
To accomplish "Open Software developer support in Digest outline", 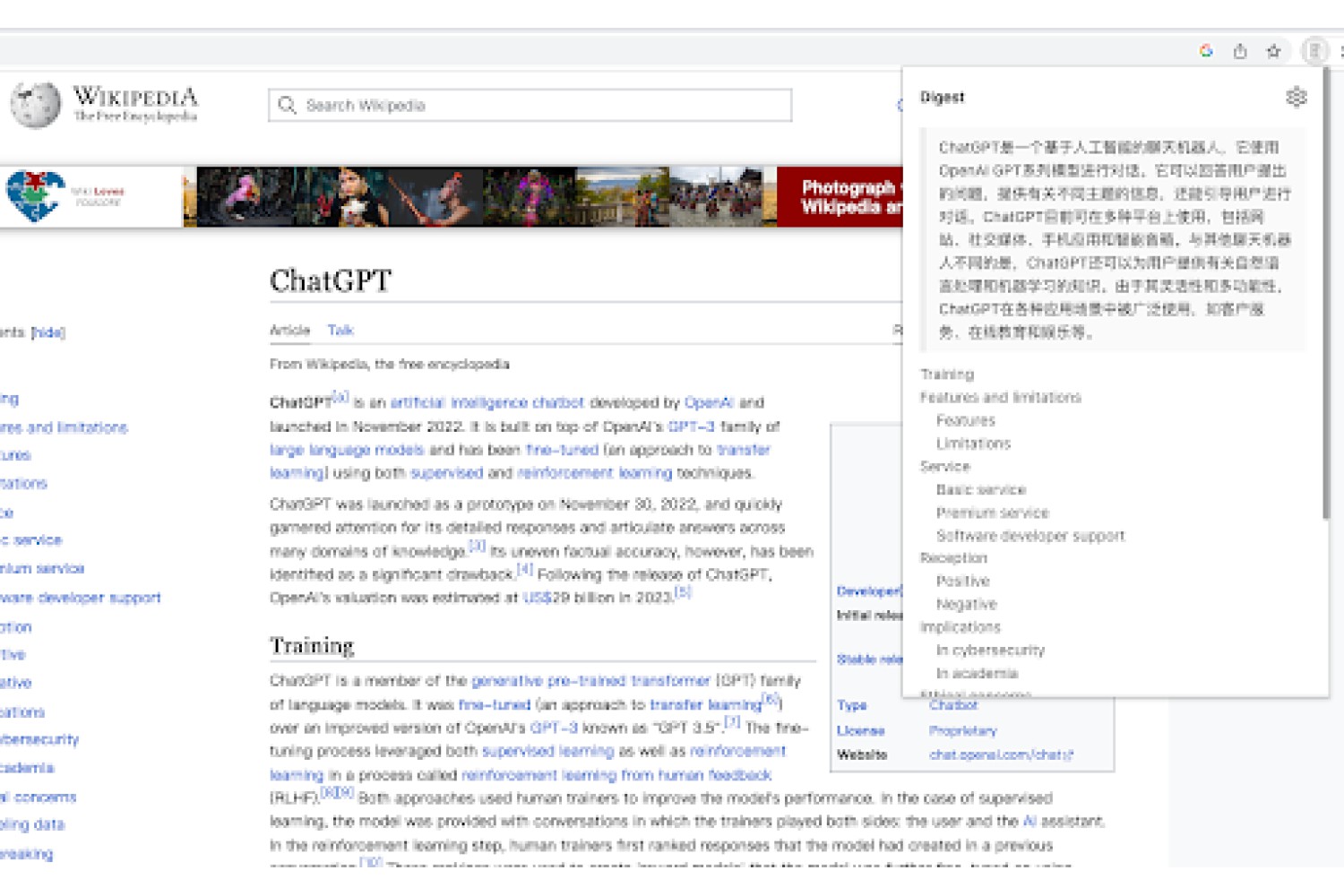I will (1030, 536).
